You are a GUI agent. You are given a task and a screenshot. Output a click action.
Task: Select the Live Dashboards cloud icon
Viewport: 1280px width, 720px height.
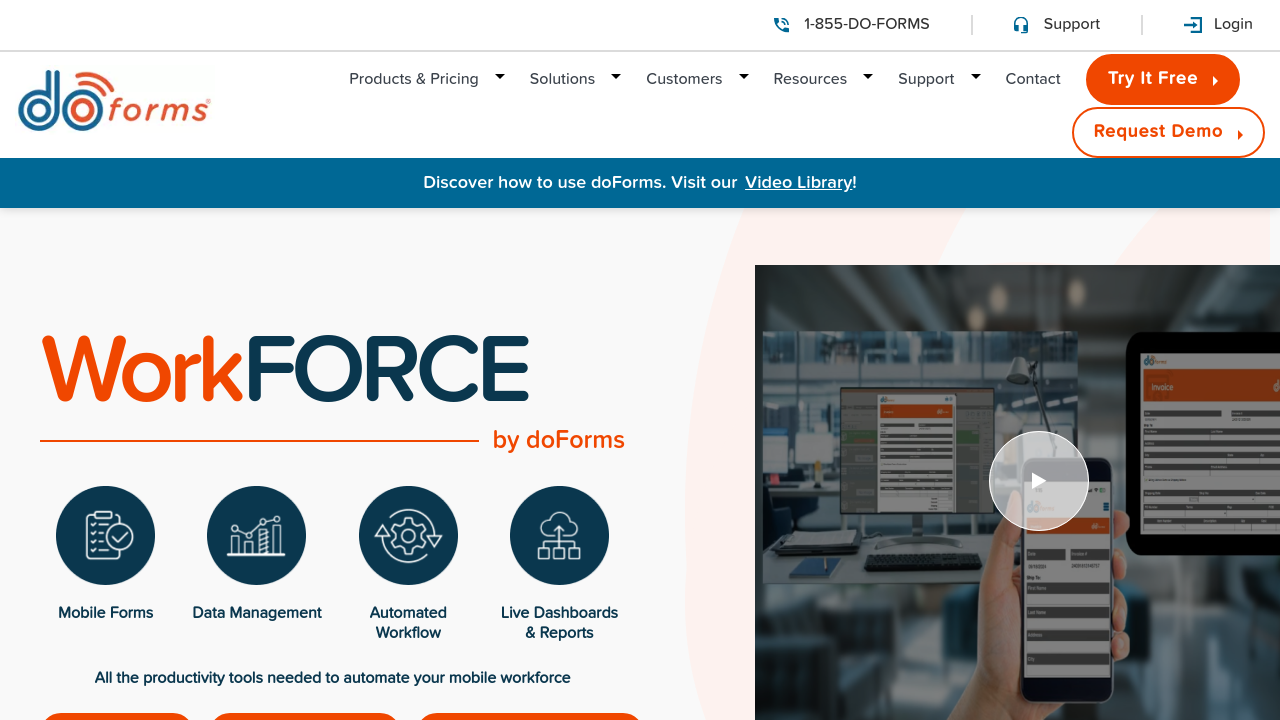pos(559,535)
